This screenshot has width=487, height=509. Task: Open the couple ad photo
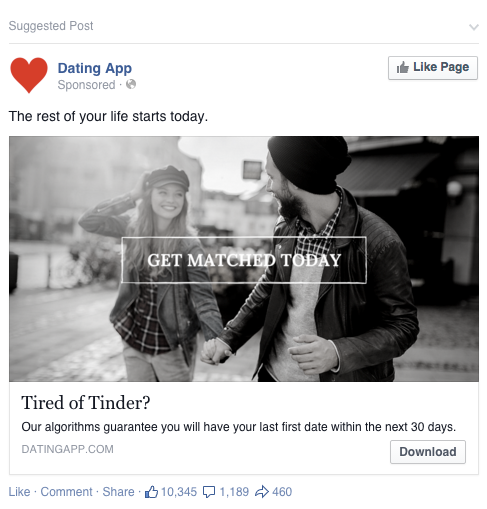pos(244,259)
